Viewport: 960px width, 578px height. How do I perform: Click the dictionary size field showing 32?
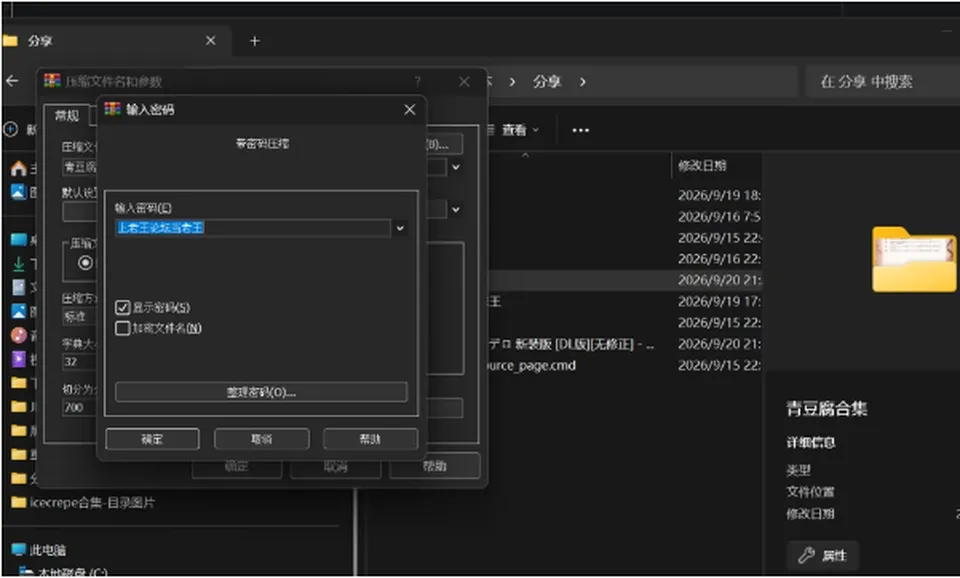coord(80,362)
